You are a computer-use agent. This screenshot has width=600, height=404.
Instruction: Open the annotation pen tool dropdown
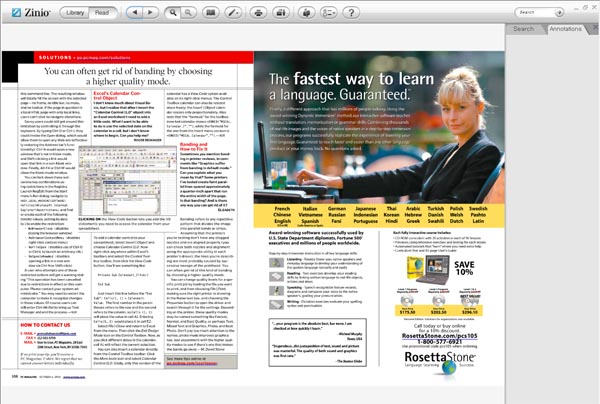coord(233,13)
